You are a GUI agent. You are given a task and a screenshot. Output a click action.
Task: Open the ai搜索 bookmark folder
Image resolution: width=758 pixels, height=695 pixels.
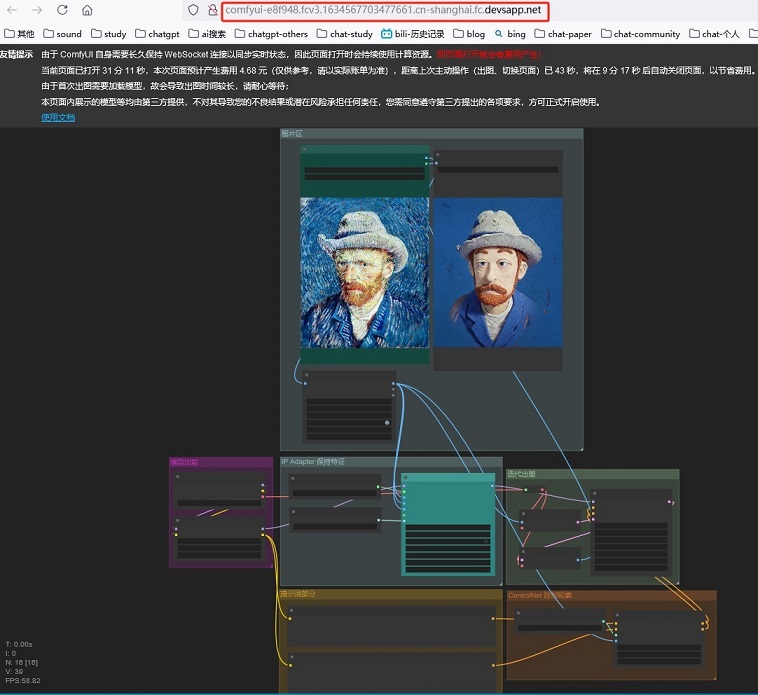point(207,34)
